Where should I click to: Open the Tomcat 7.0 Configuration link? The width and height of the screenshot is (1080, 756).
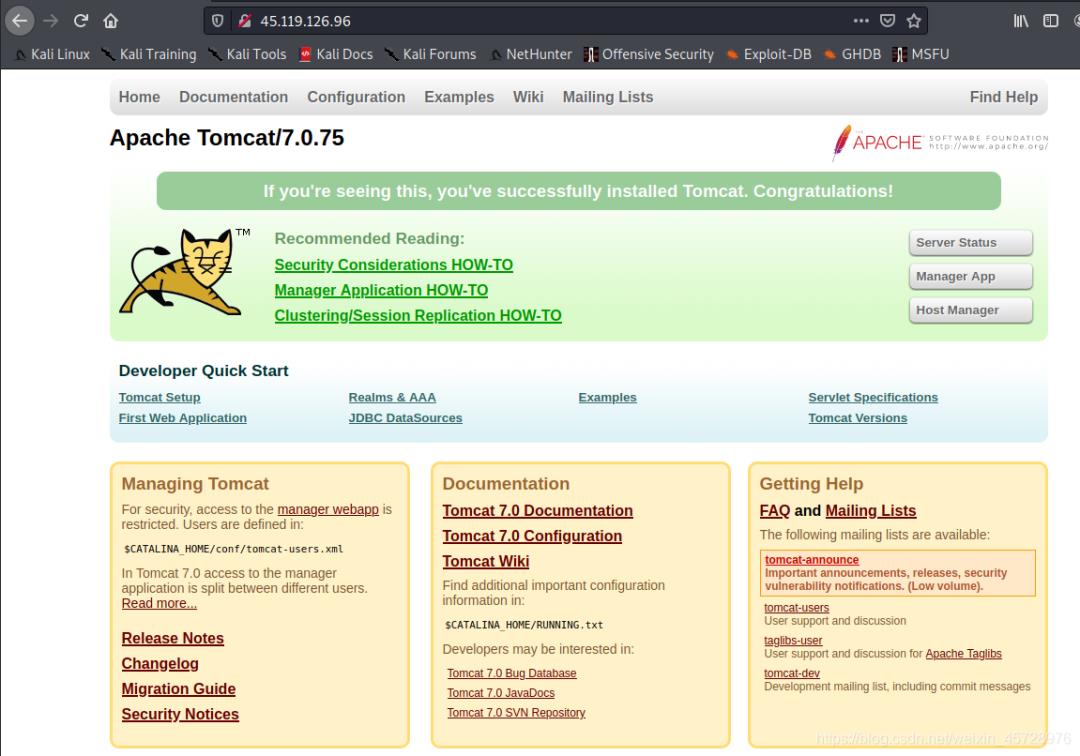532,536
